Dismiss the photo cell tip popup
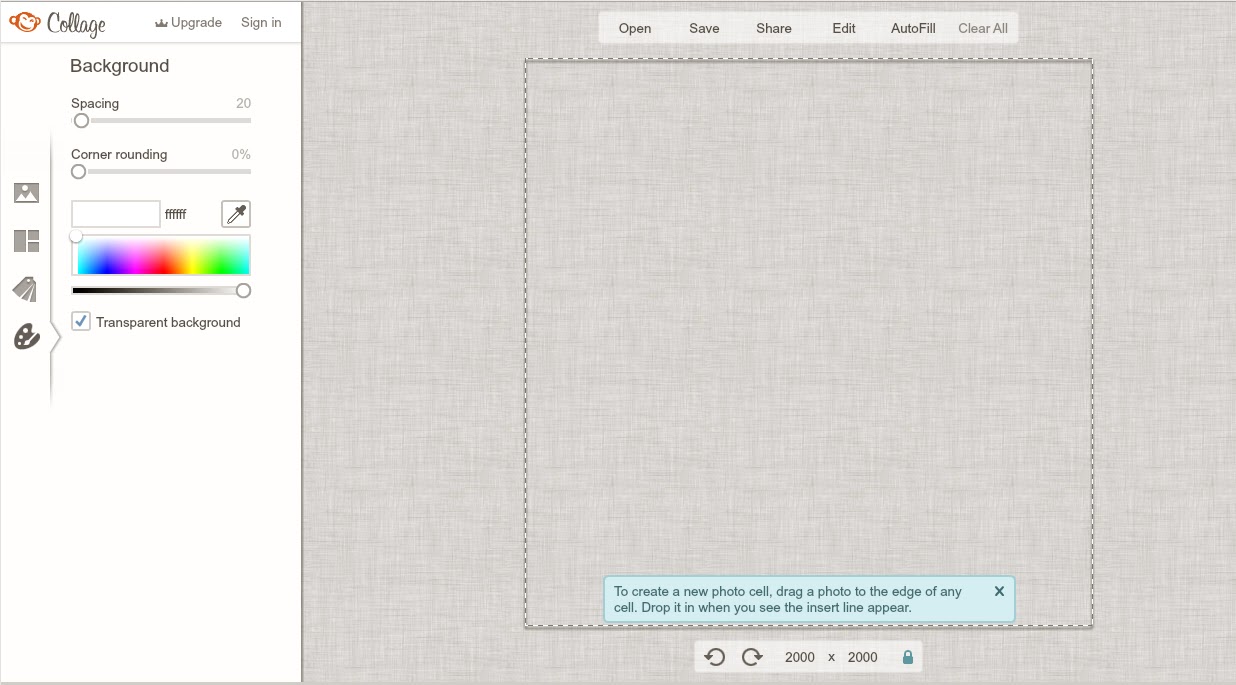 point(998,591)
